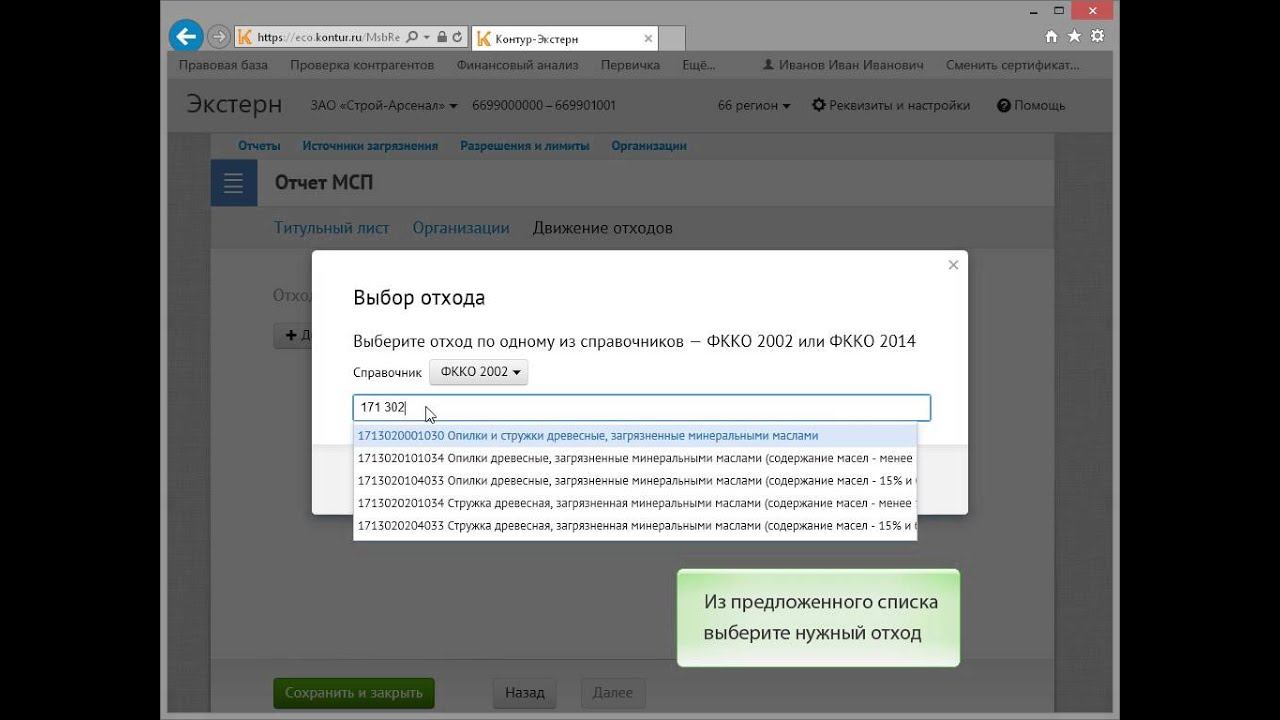Screen dimensions: 1280x720
Task: Switch to Движение отходов tab
Action: pyautogui.click(x=602, y=228)
